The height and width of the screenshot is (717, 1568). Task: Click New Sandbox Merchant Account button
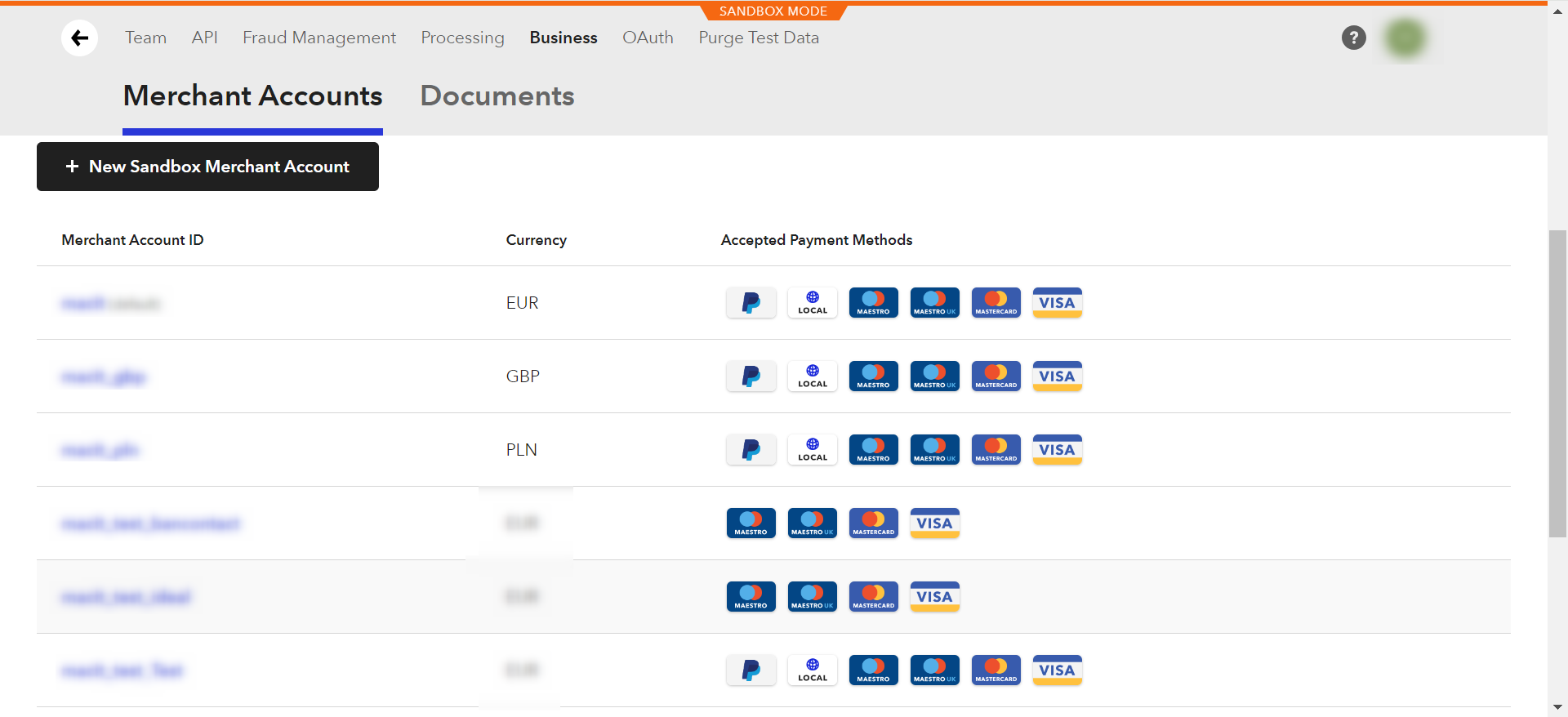point(207,167)
